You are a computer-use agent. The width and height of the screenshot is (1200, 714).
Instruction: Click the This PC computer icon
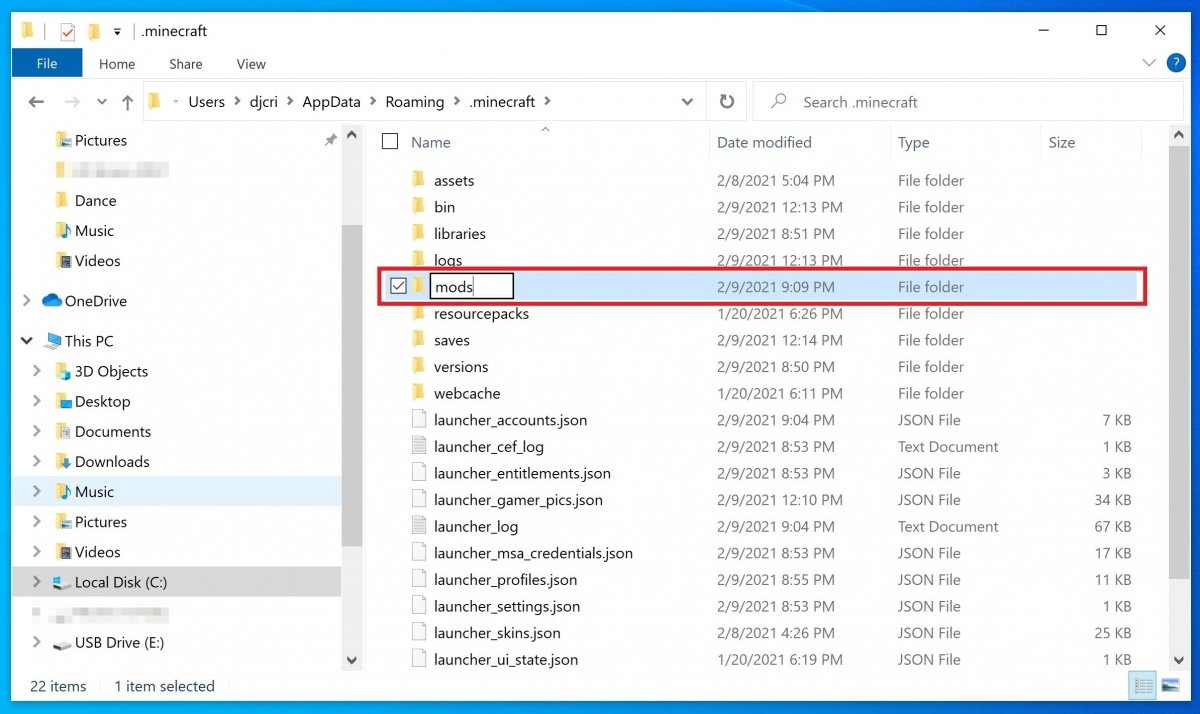pos(52,341)
